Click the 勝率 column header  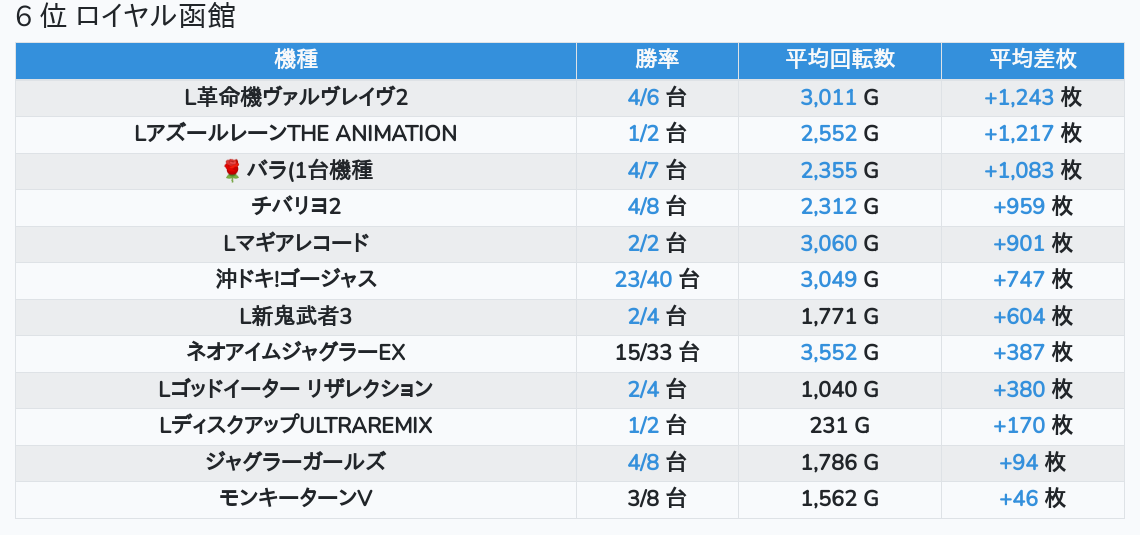(657, 60)
